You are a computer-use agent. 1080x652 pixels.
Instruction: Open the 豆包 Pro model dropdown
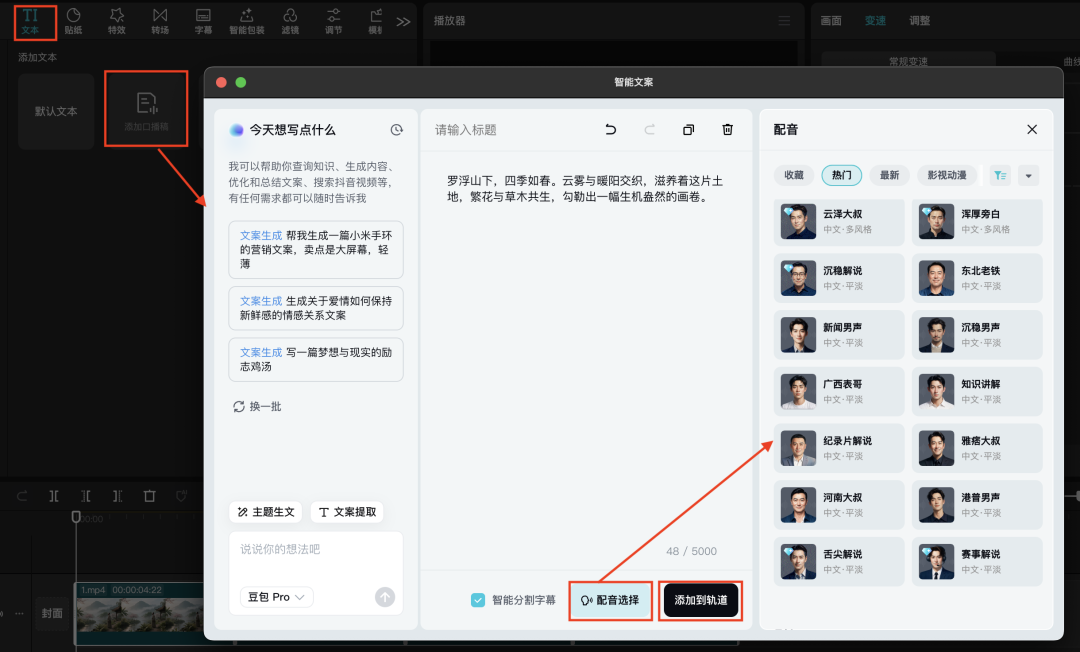click(276, 596)
